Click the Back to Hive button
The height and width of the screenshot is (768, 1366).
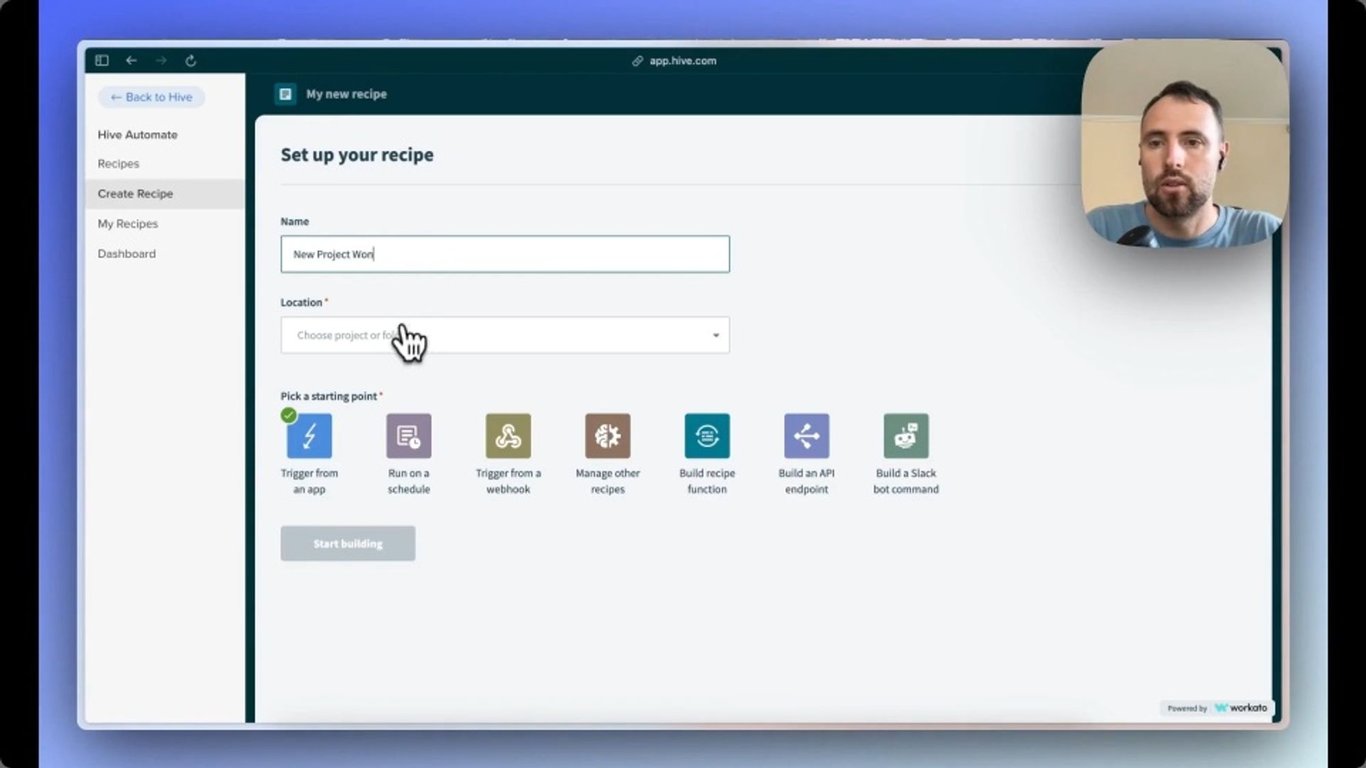coord(151,97)
